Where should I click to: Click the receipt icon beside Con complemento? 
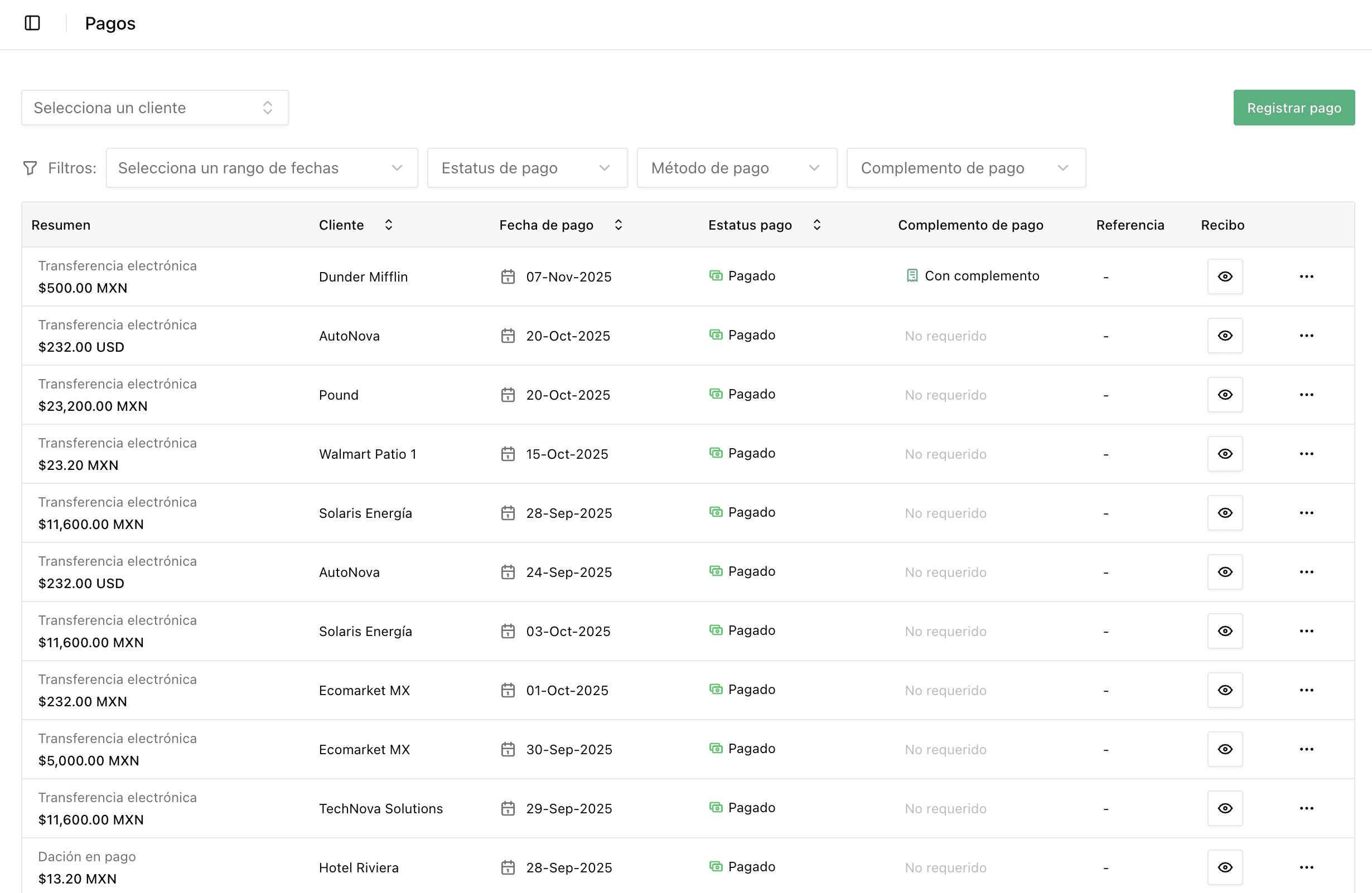point(911,275)
